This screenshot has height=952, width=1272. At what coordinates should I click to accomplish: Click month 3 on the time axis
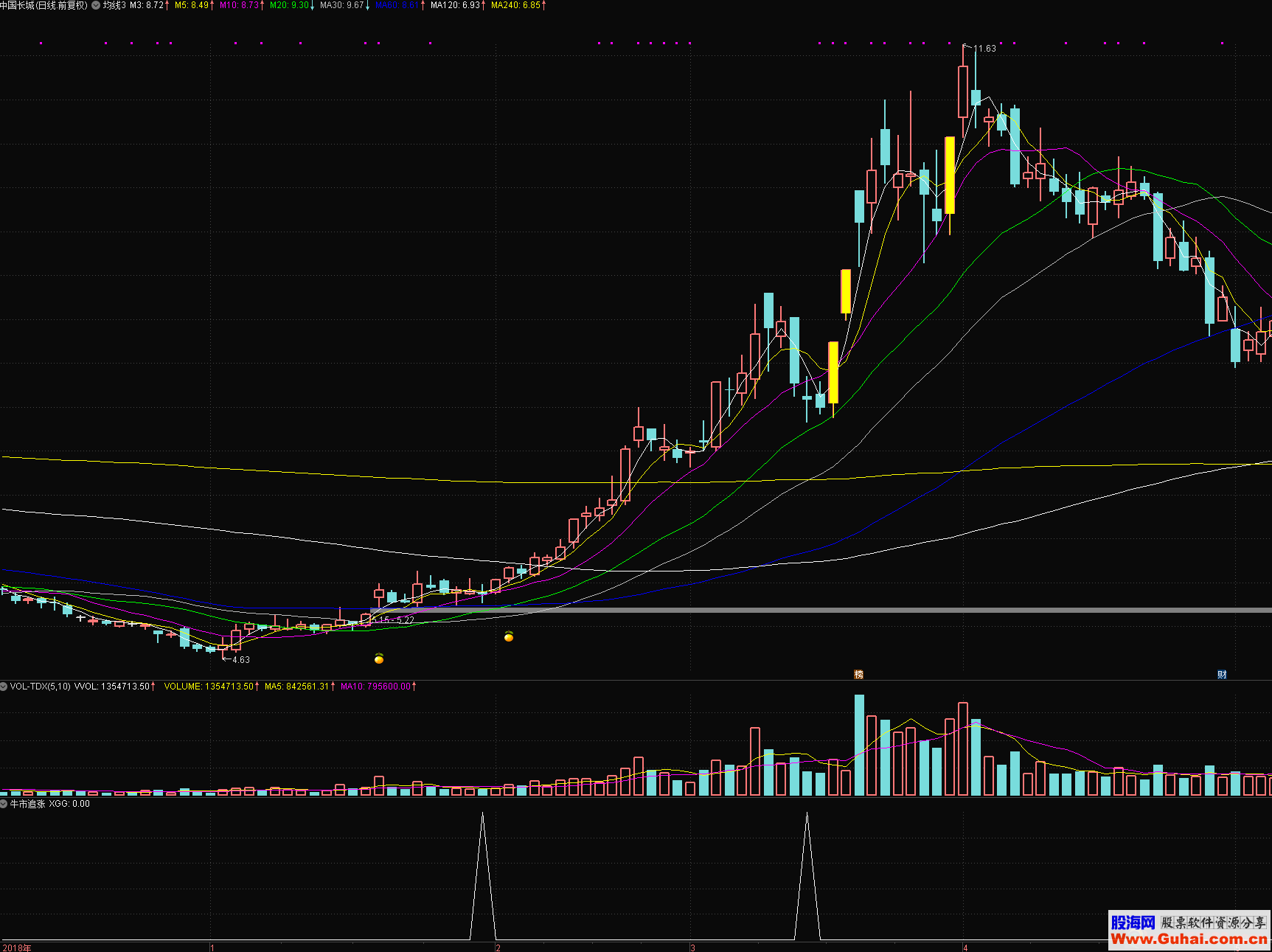(692, 948)
